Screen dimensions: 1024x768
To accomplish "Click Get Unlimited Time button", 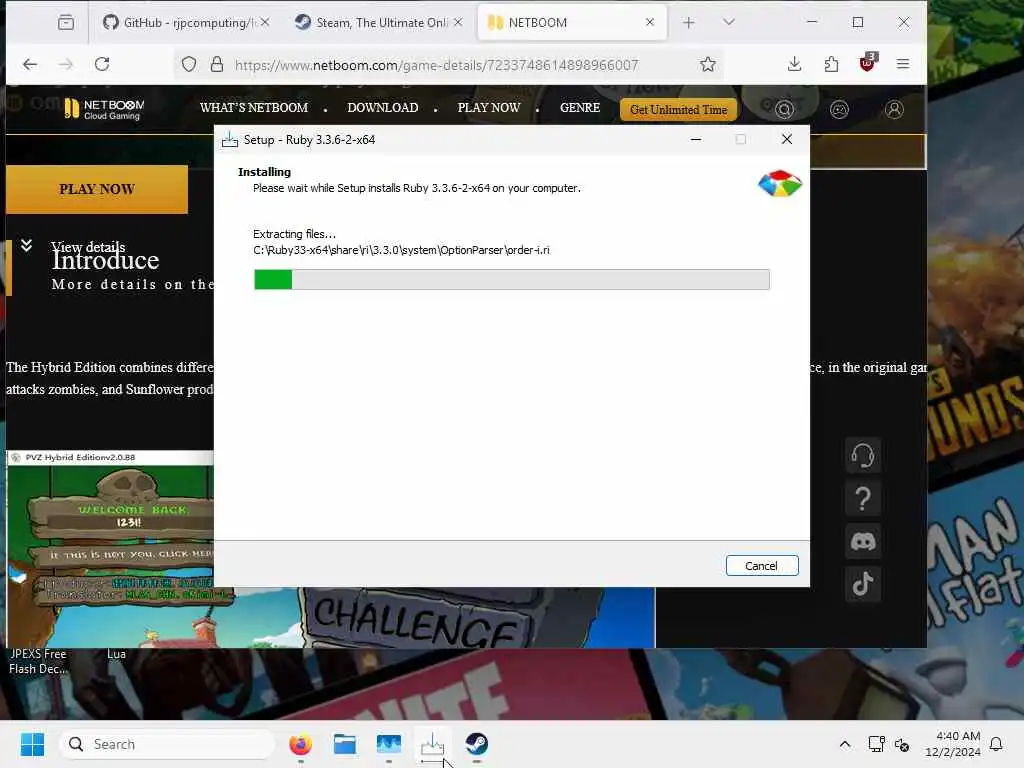I will click(x=679, y=110).
